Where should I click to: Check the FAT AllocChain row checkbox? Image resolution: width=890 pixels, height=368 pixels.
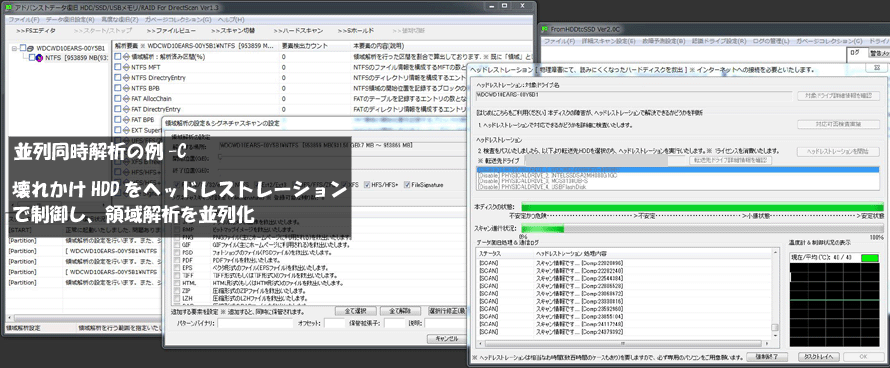coord(117,99)
